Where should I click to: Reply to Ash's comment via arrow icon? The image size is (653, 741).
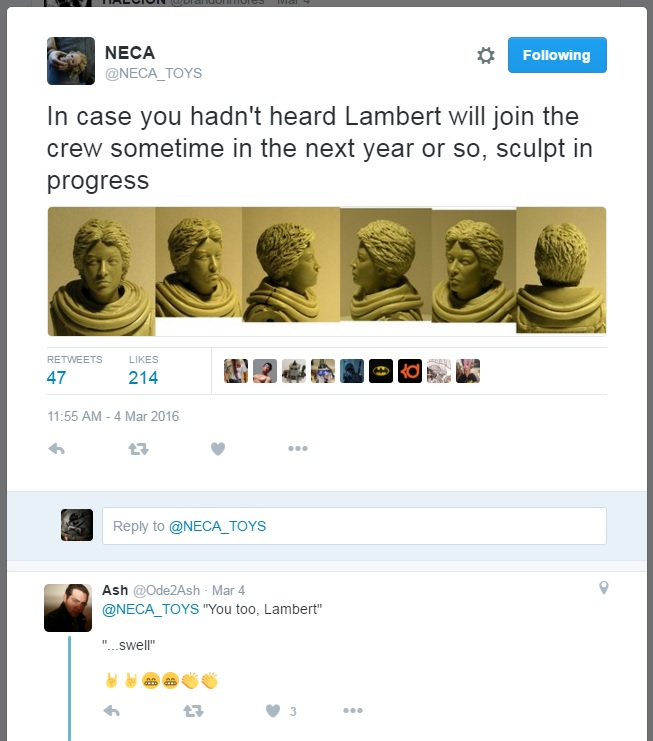112,711
